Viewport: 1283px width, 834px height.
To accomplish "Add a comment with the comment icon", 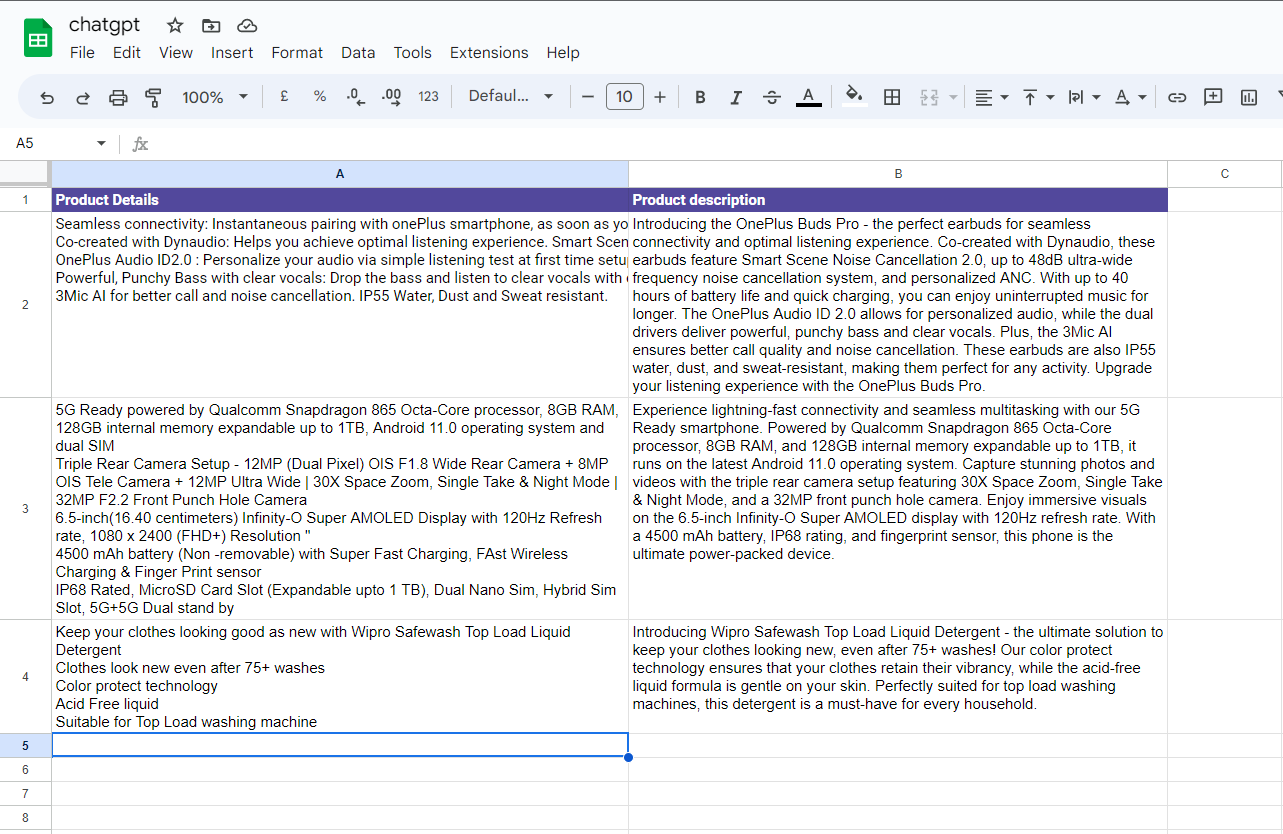I will coord(1213,97).
